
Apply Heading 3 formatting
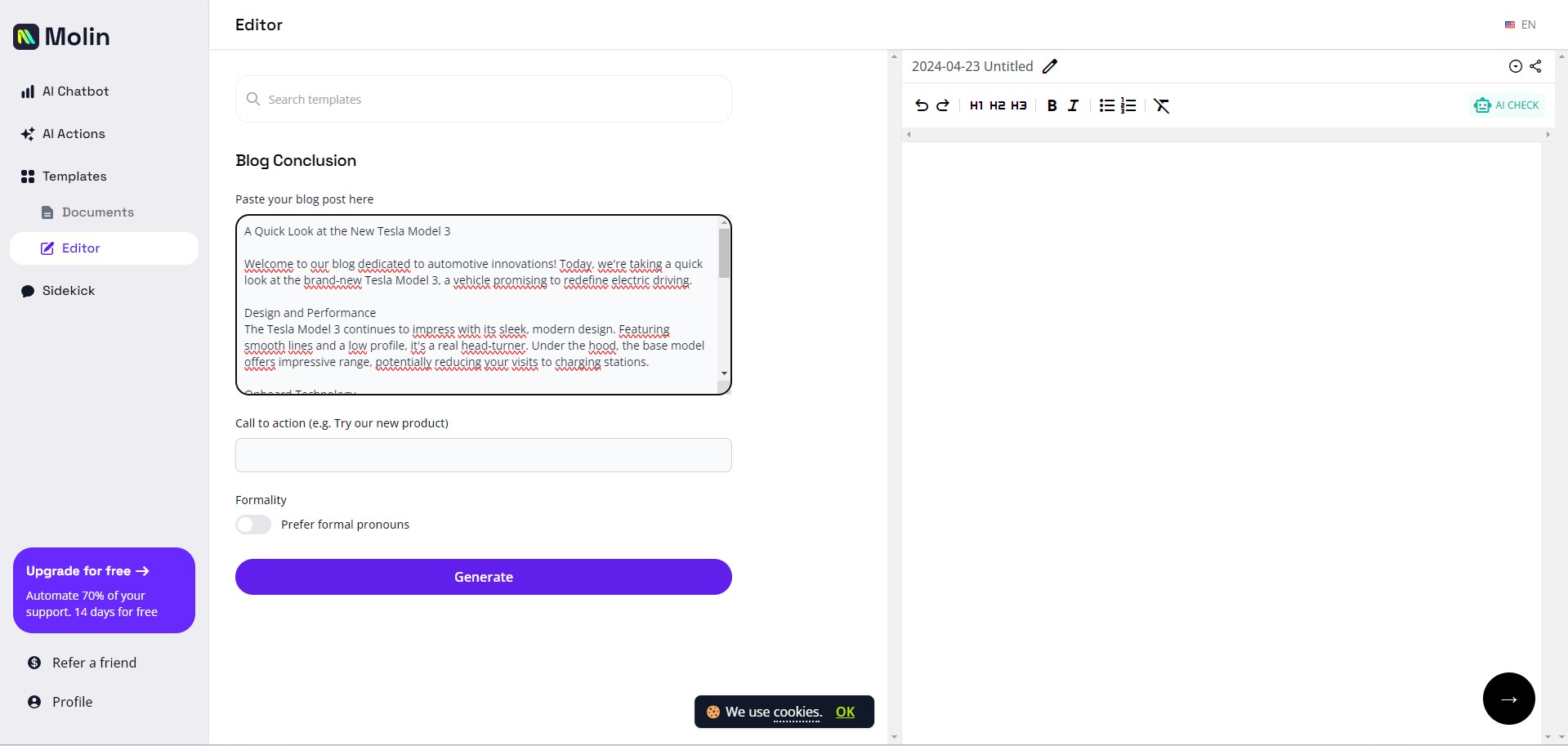[x=1019, y=105]
